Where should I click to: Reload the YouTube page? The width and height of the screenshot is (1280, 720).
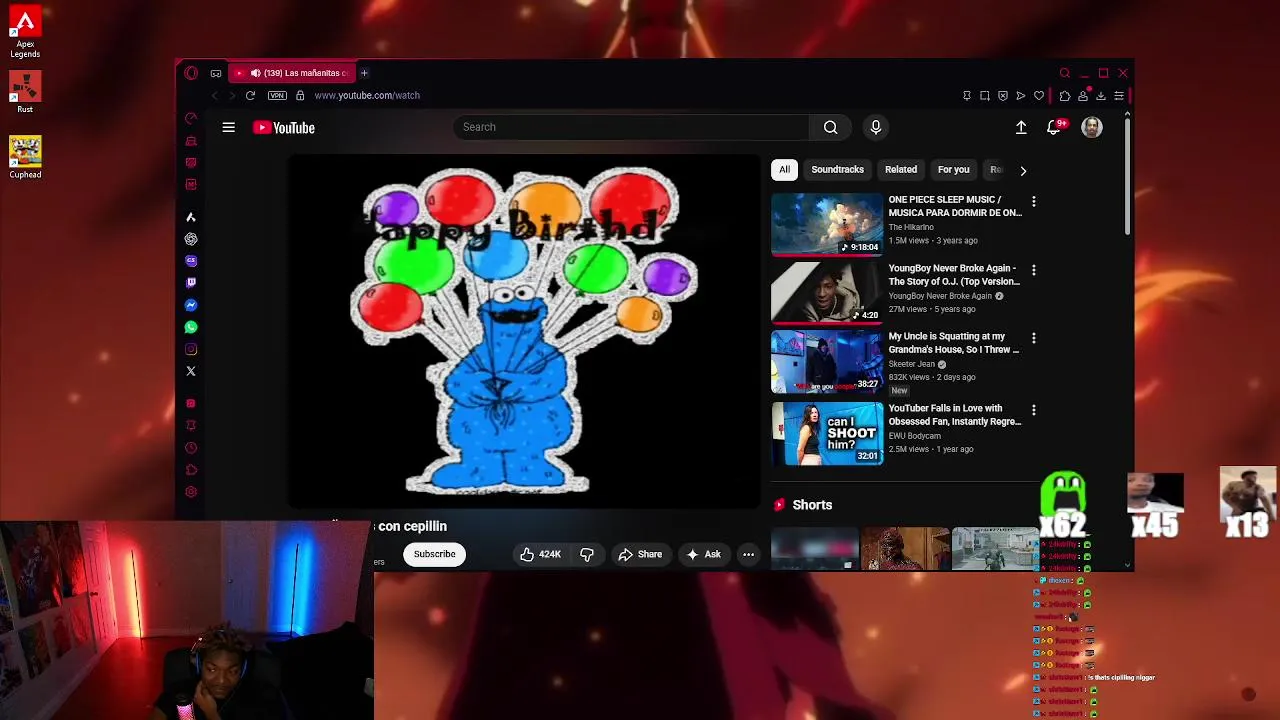250,95
